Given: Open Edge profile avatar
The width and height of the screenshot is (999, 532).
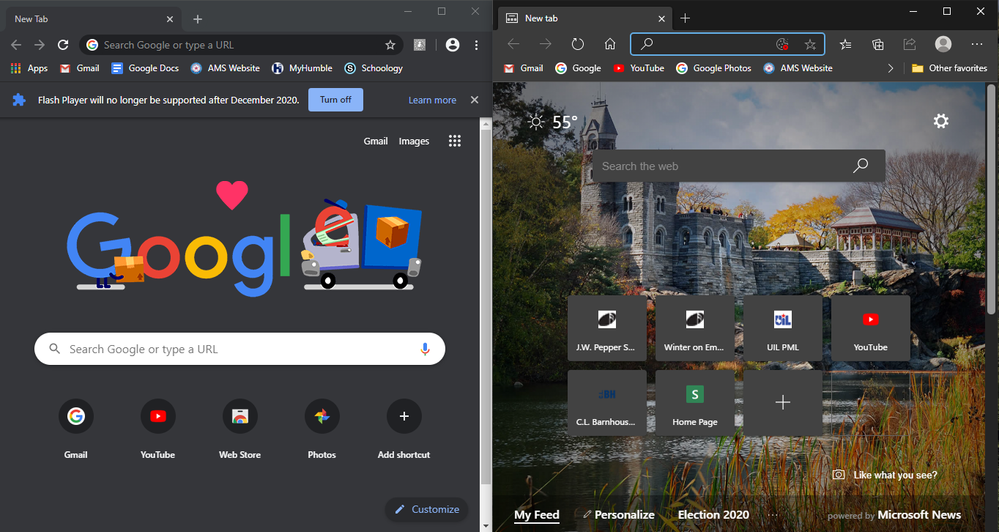Looking at the screenshot, I should click(x=943, y=44).
